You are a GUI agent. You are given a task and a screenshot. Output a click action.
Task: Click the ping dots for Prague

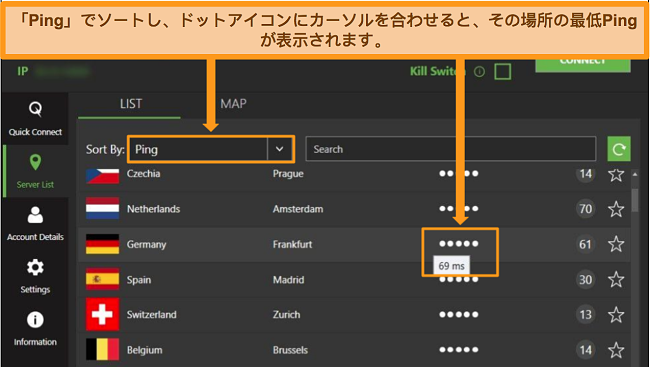pos(458,173)
